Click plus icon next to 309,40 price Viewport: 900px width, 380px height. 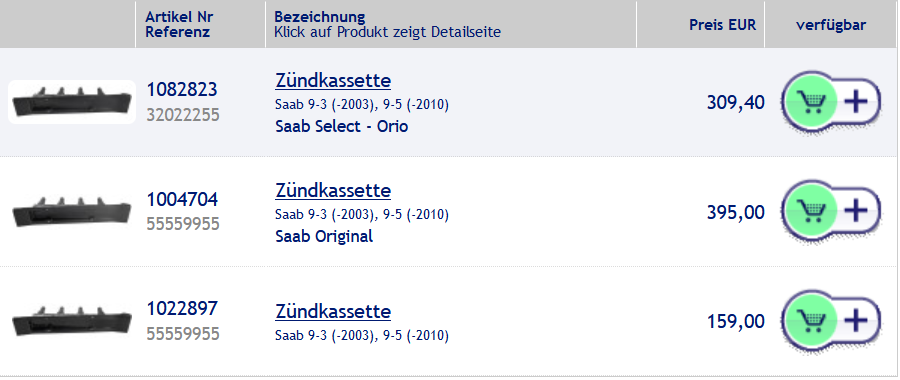click(x=856, y=103)
